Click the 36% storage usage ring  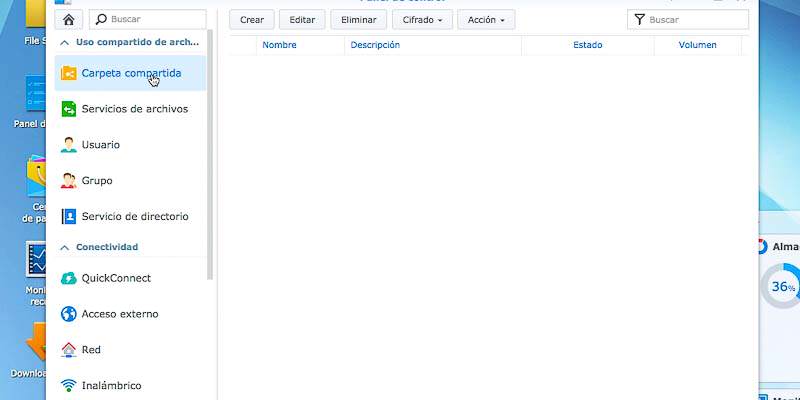tap(781, 286)
